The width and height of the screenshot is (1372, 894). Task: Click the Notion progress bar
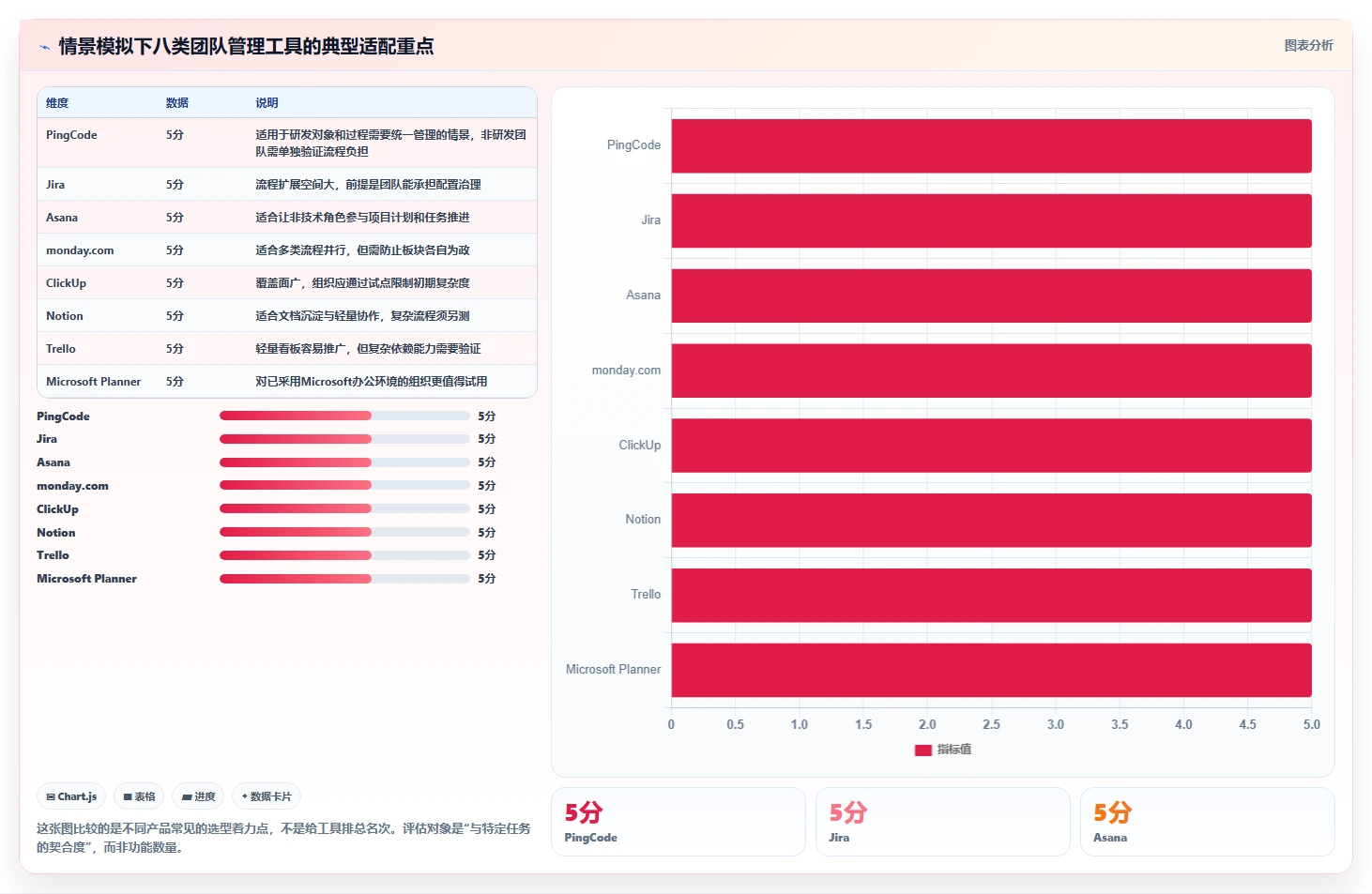pos(344,532)
